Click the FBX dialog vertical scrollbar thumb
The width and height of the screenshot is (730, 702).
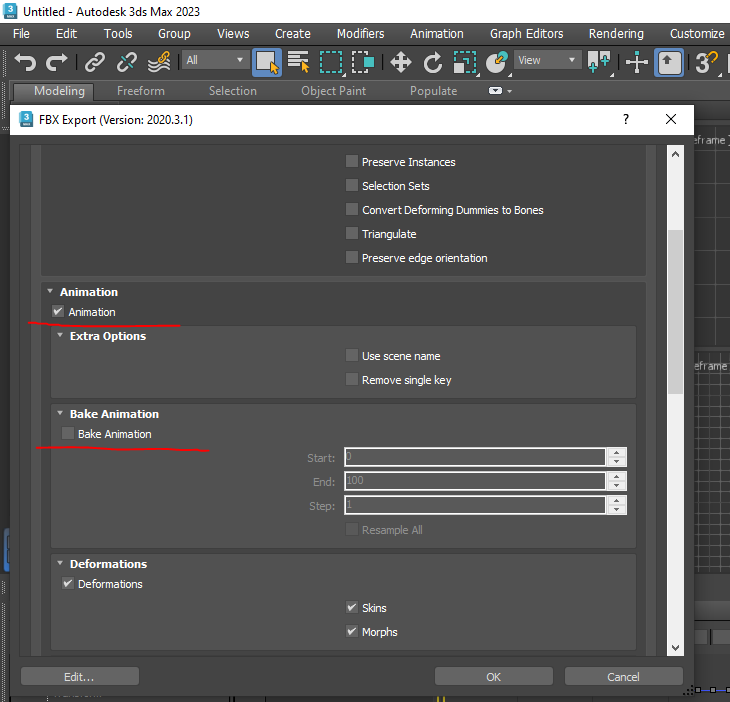[675, 310]
